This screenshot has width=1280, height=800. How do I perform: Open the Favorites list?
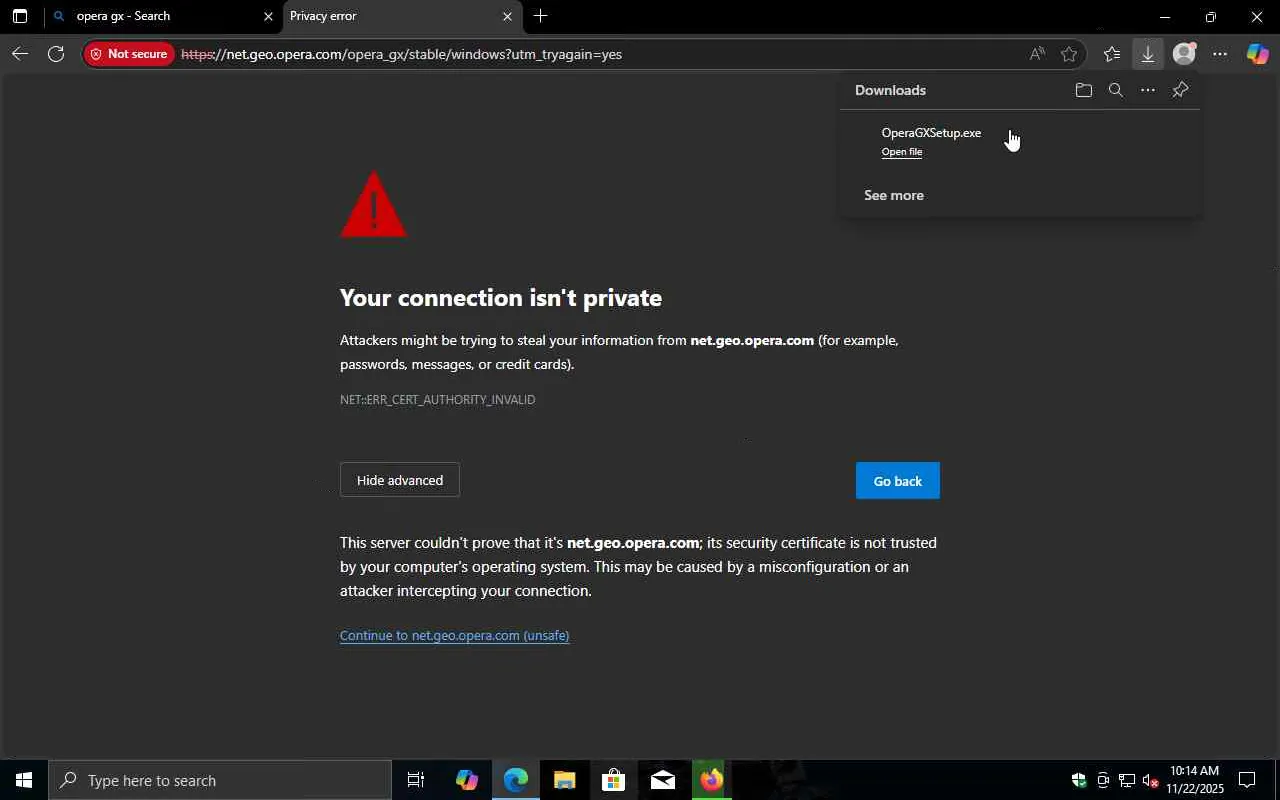point(1112,54)
